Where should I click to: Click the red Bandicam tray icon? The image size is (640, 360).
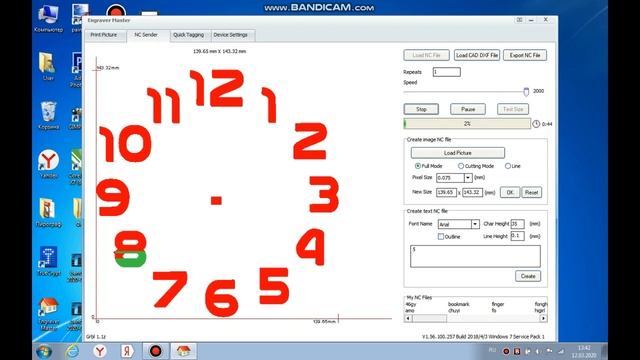(506, 351)
